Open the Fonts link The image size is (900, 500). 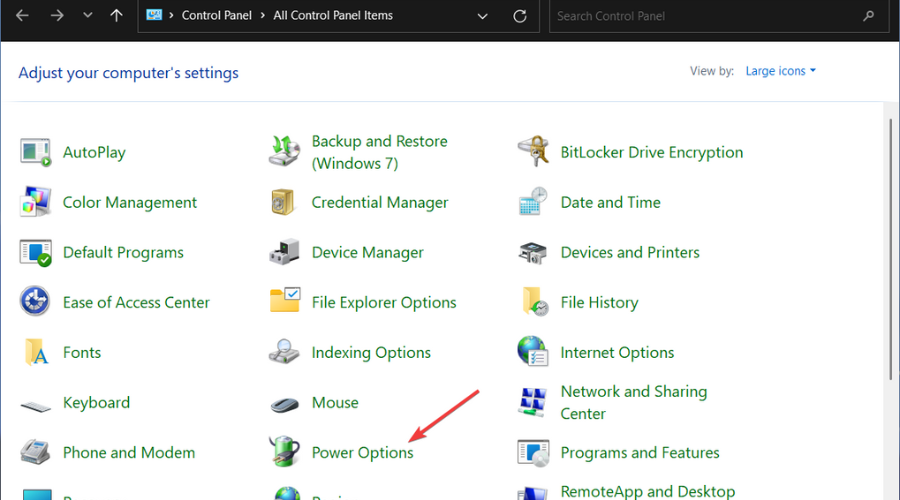point(82,352)
